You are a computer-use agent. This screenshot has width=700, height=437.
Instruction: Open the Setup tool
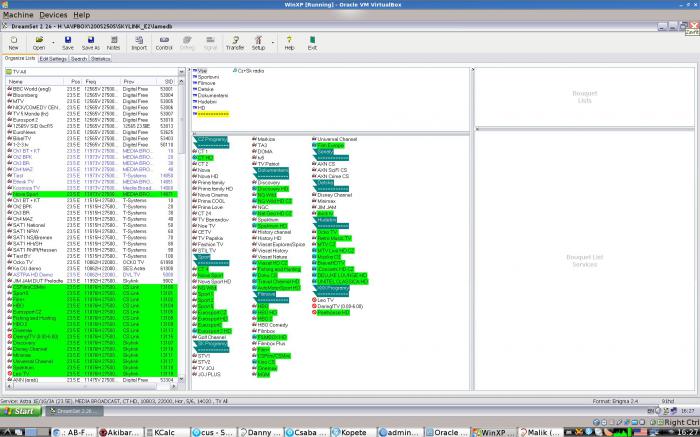tap(258, 43)
